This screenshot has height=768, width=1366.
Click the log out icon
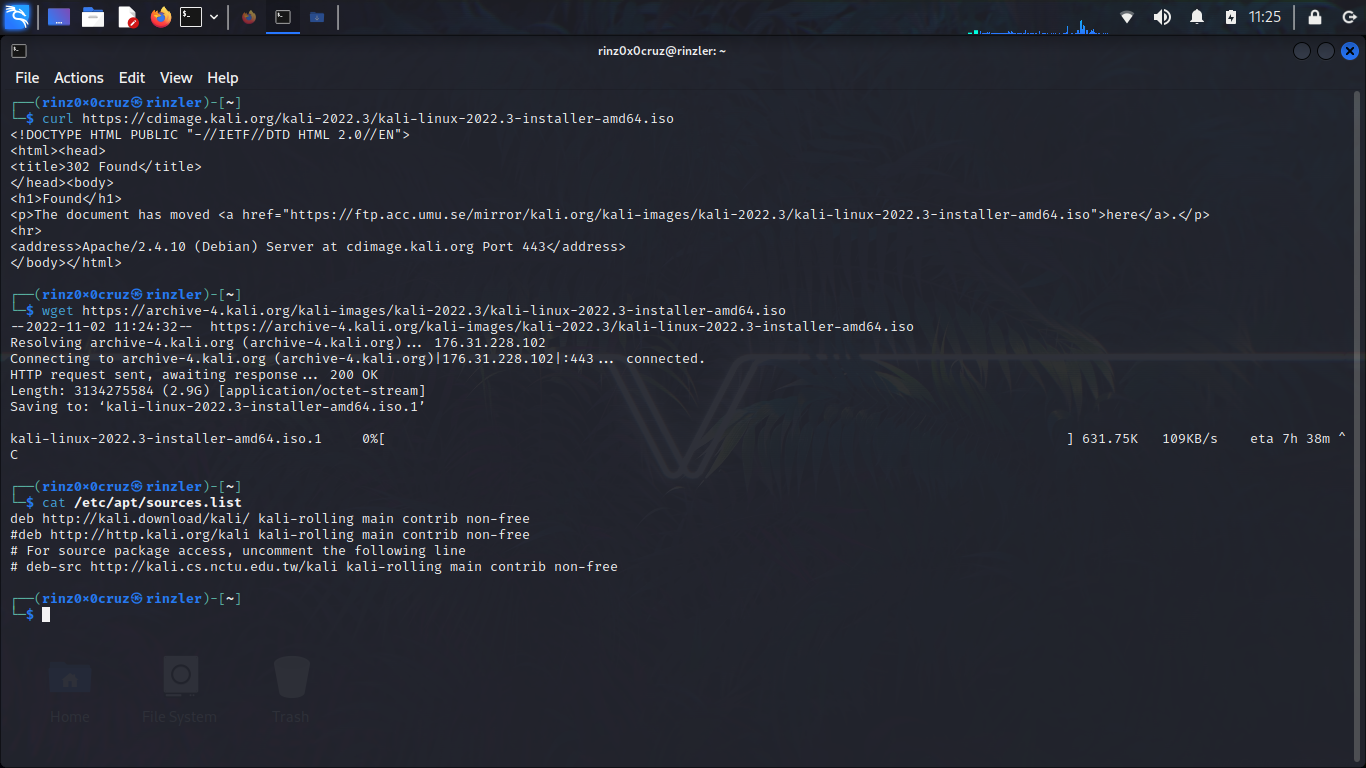pyautogui.click(x=1348, y=17)
